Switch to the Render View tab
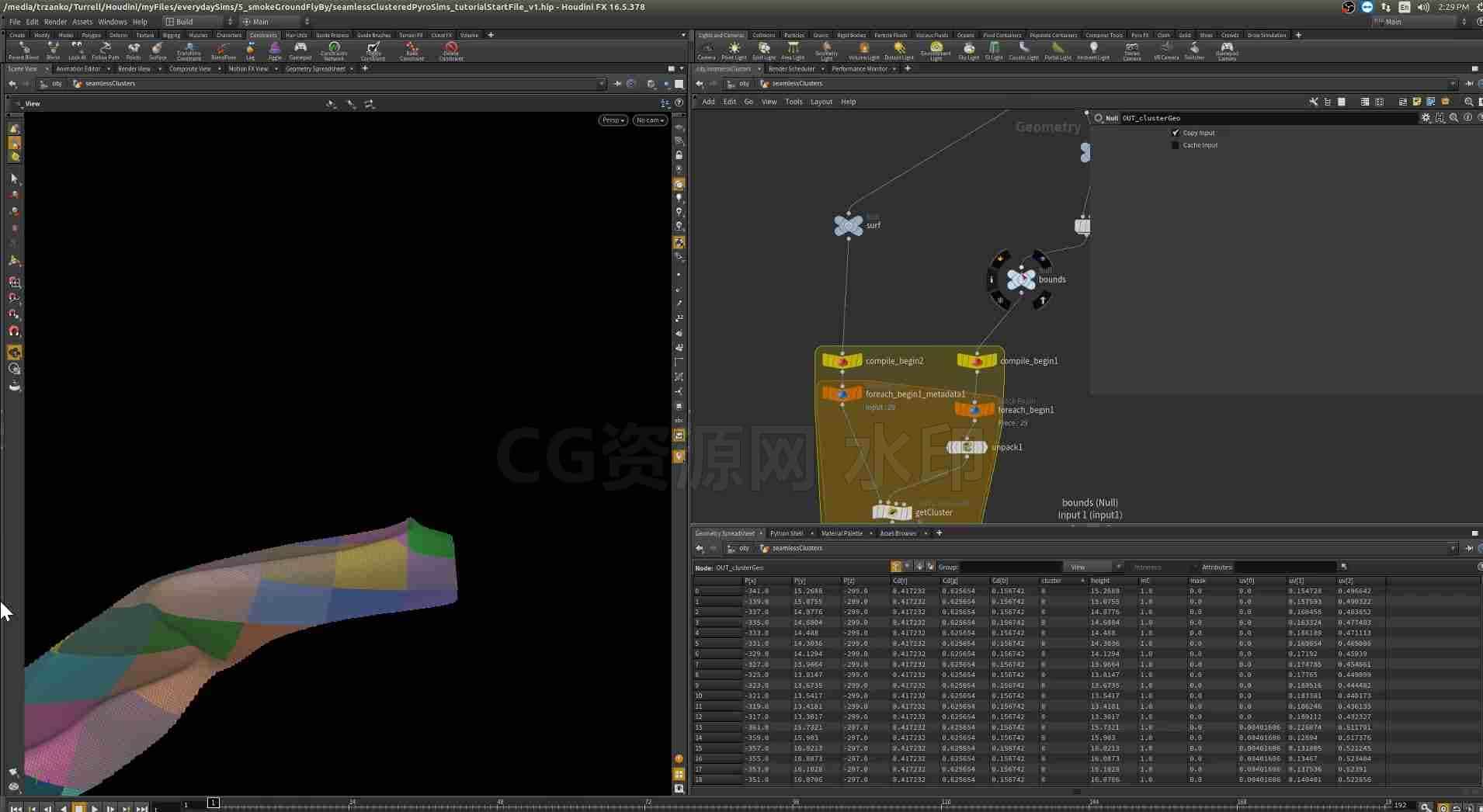 pyautogui.click(x=134, y=69)
